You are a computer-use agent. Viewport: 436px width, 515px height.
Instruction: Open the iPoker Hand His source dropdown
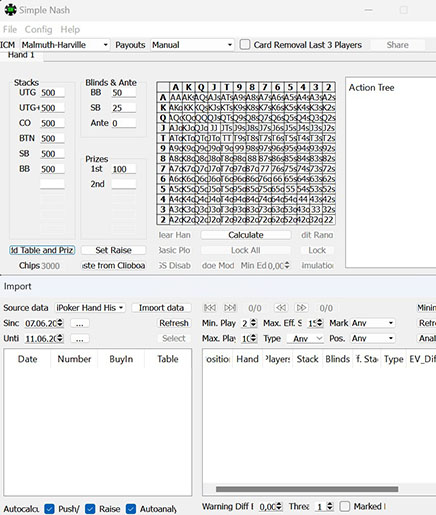click(90, 308)
